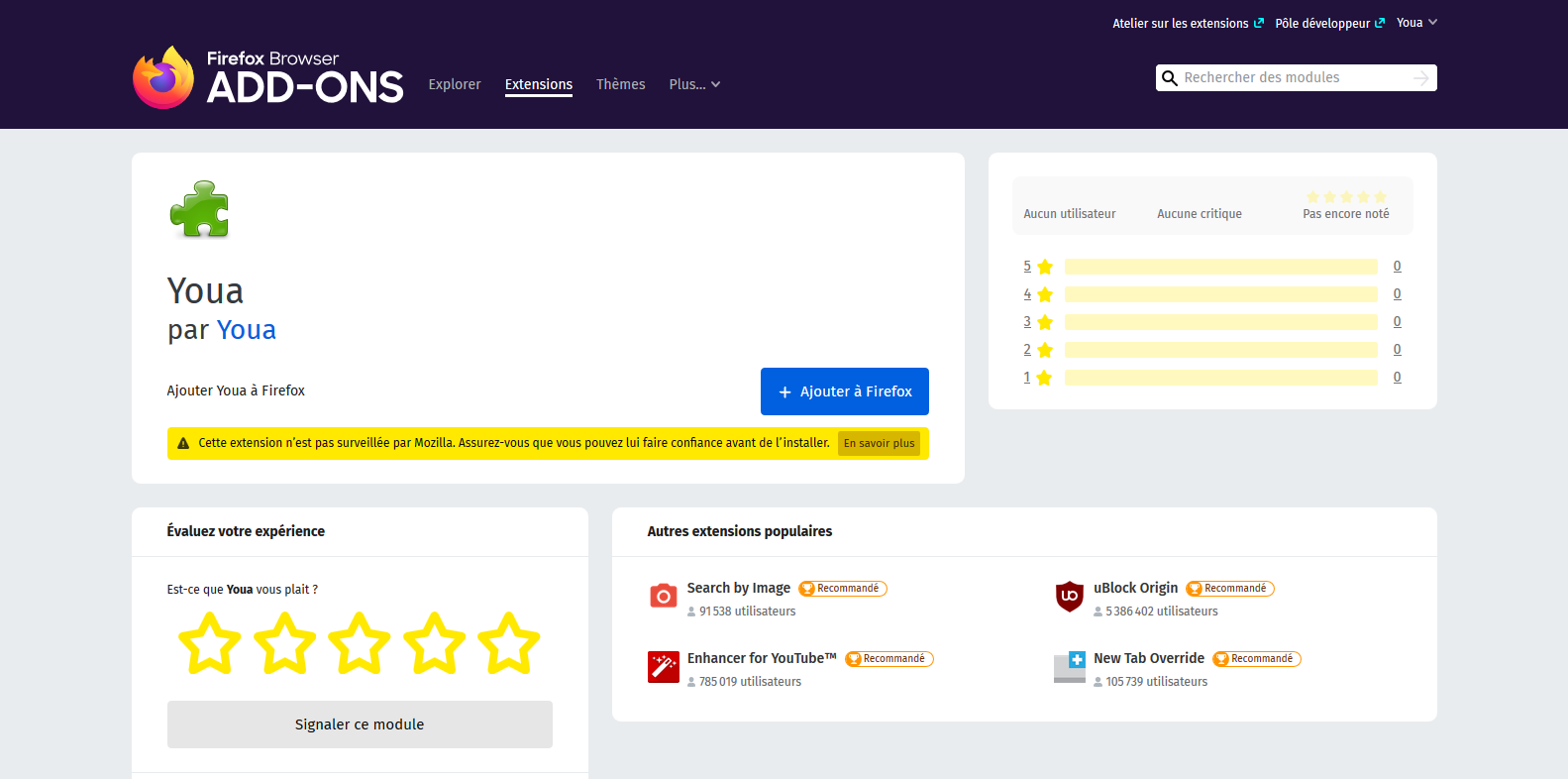Click the Recommandé badge for Search by Image
Viewport: 1568px width, 779px height.
pos(843,589)
